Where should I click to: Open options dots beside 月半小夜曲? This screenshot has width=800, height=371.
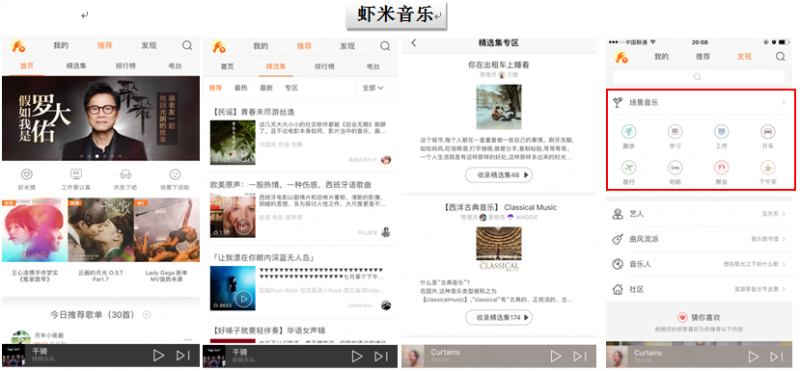point(188,339)
